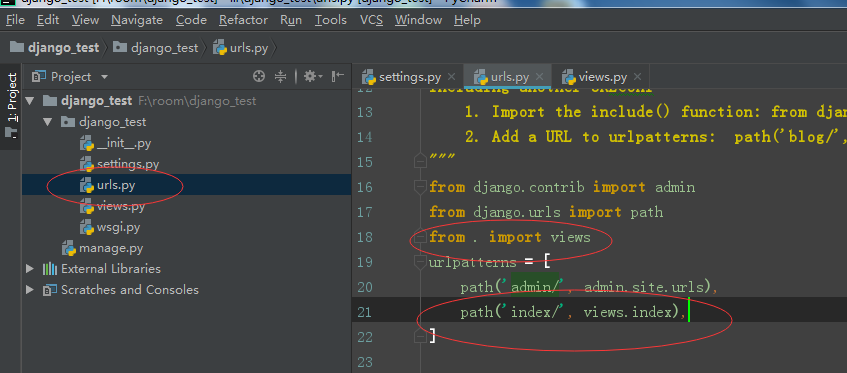
Task: Click the External Libraries tree item
Action: click(x=111, y=269)
